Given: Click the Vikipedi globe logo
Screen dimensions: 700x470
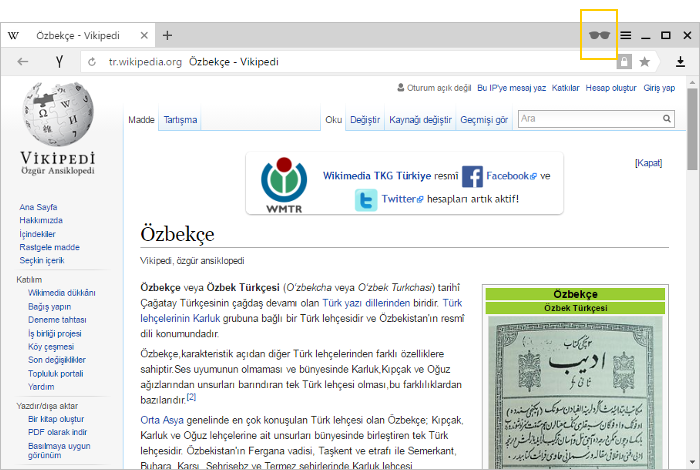Looking at the screenshot, I should [58, 114].
